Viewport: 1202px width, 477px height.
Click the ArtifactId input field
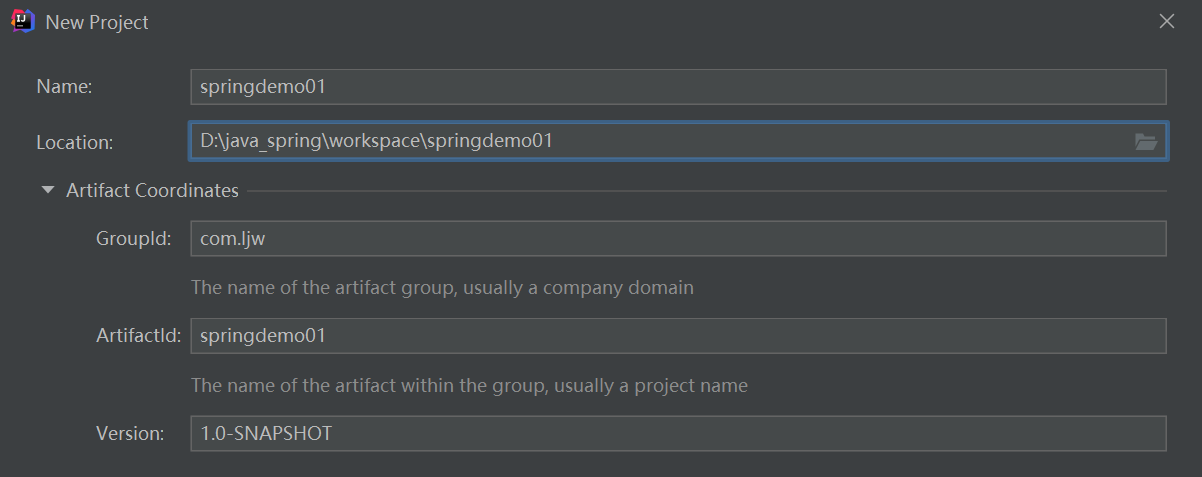(x=678, y=336)
